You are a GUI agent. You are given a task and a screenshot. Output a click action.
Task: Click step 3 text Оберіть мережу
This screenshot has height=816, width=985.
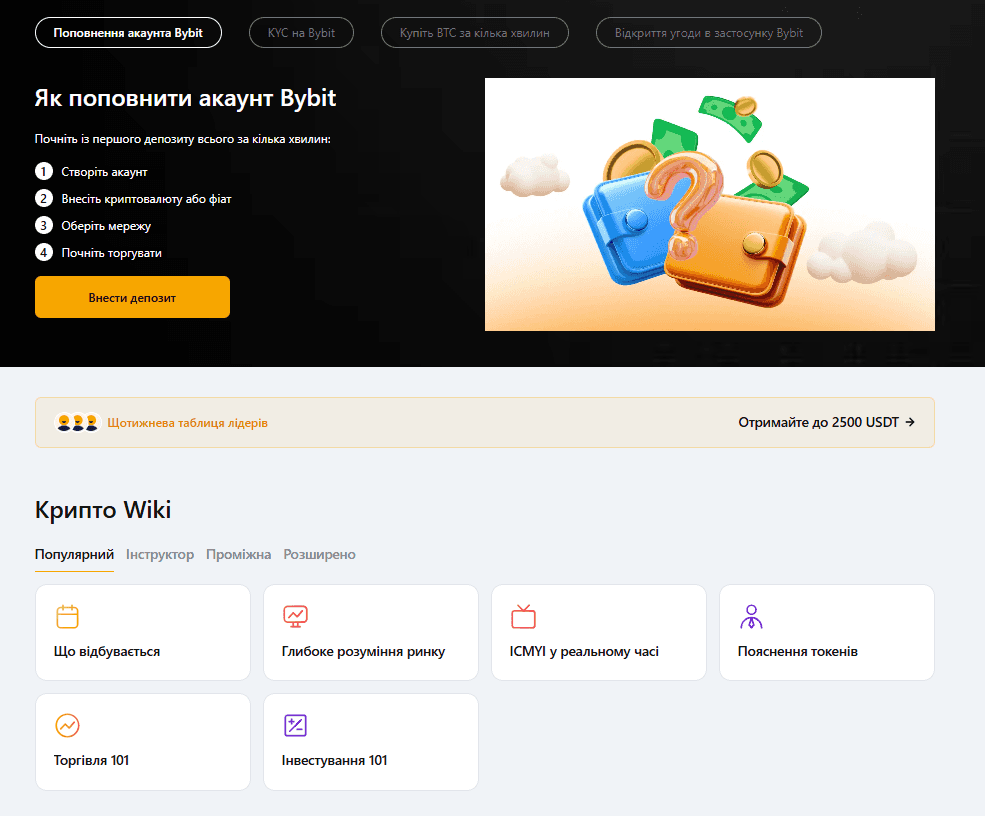pyautogui.click(x=106, y=226)
